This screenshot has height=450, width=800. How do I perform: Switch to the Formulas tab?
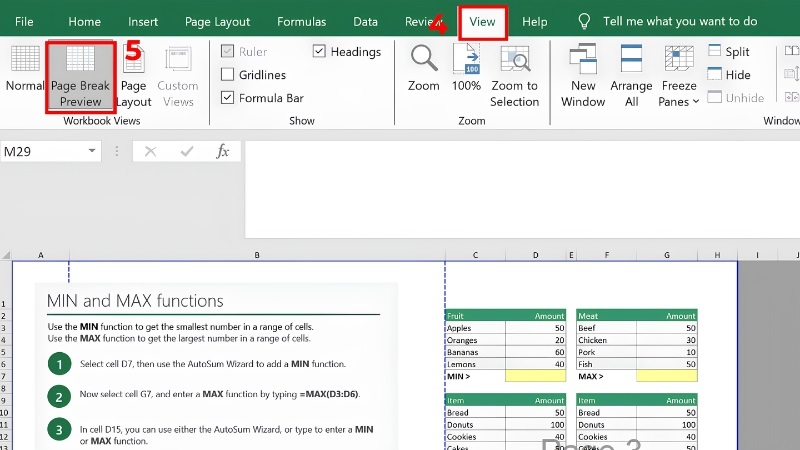pyautogui.click(x=302, y=21)
